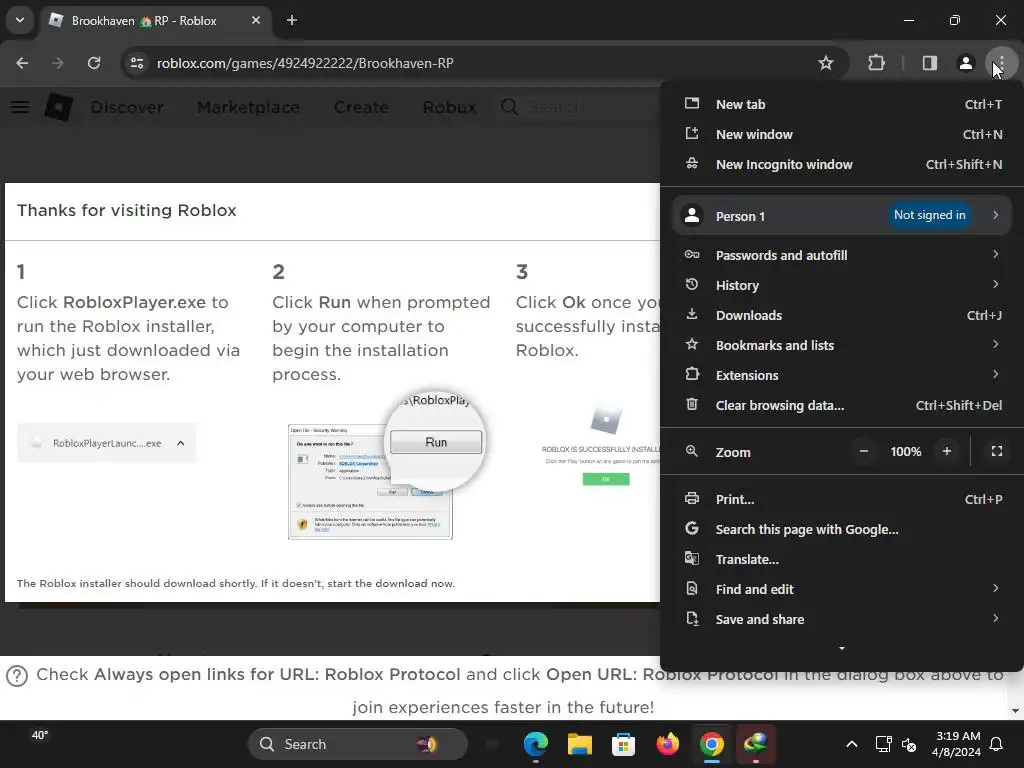The width and height of the screenshot is (1024, 768).
Task: Click Google Chrome taskbar icon
Action: 712,744
